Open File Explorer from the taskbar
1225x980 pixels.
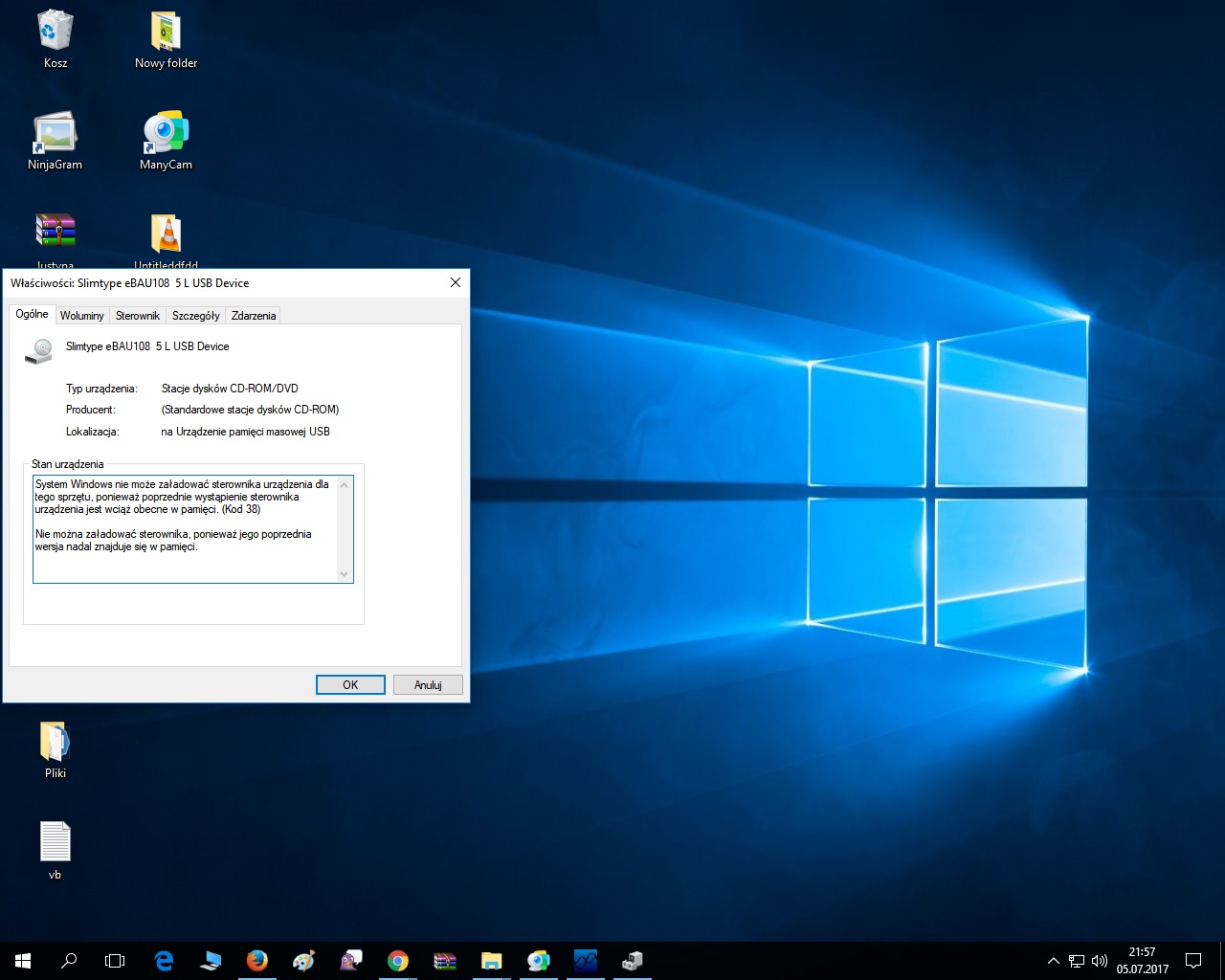point(492,960)
